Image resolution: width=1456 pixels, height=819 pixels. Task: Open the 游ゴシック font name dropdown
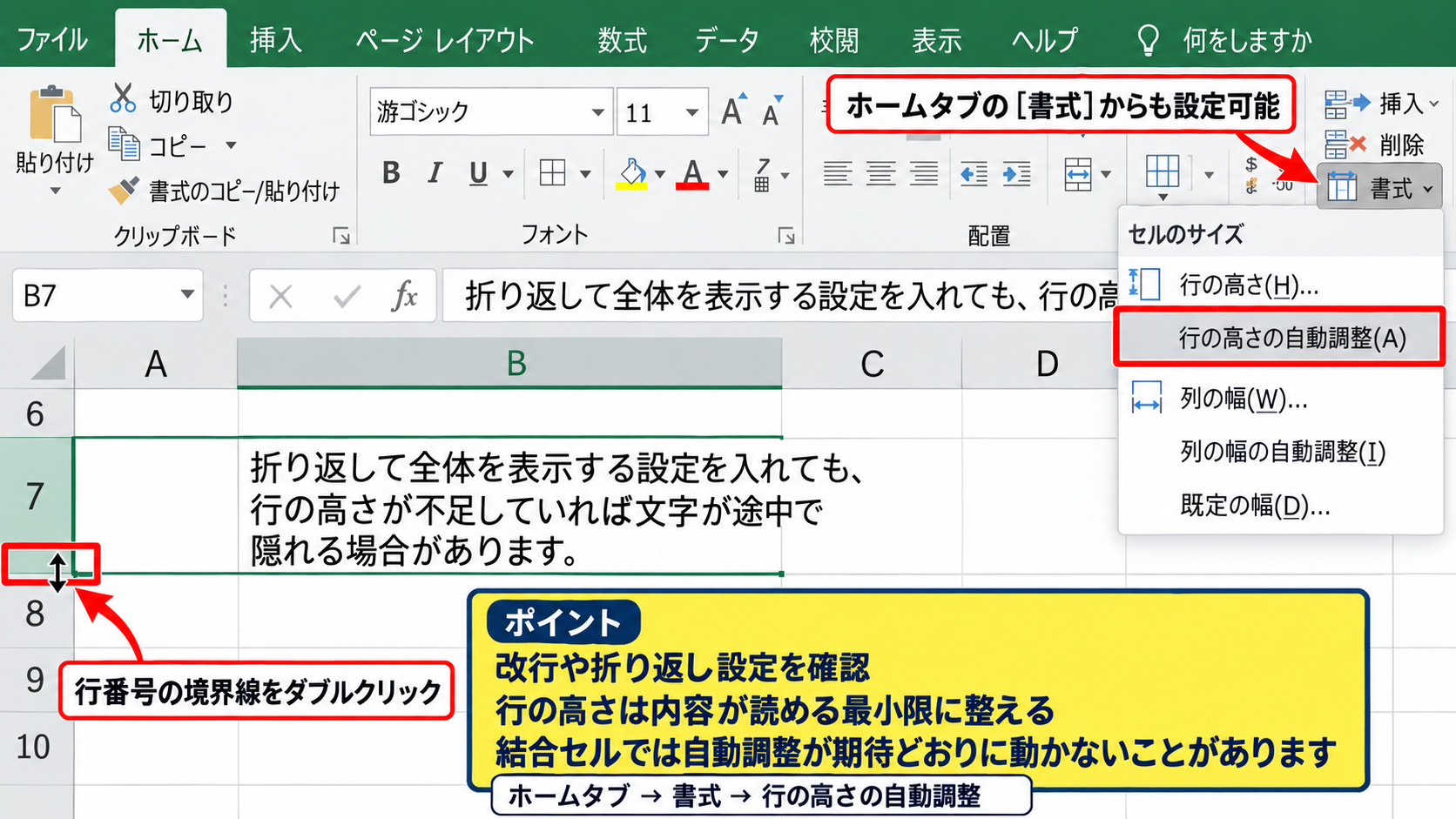pos(597,112)
